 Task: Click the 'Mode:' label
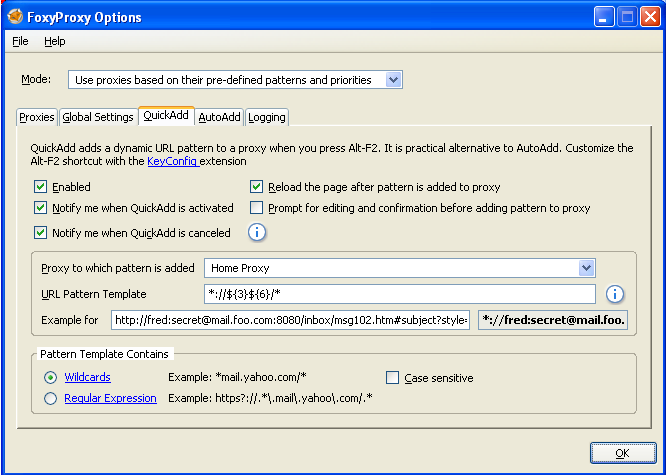[36, 79]
